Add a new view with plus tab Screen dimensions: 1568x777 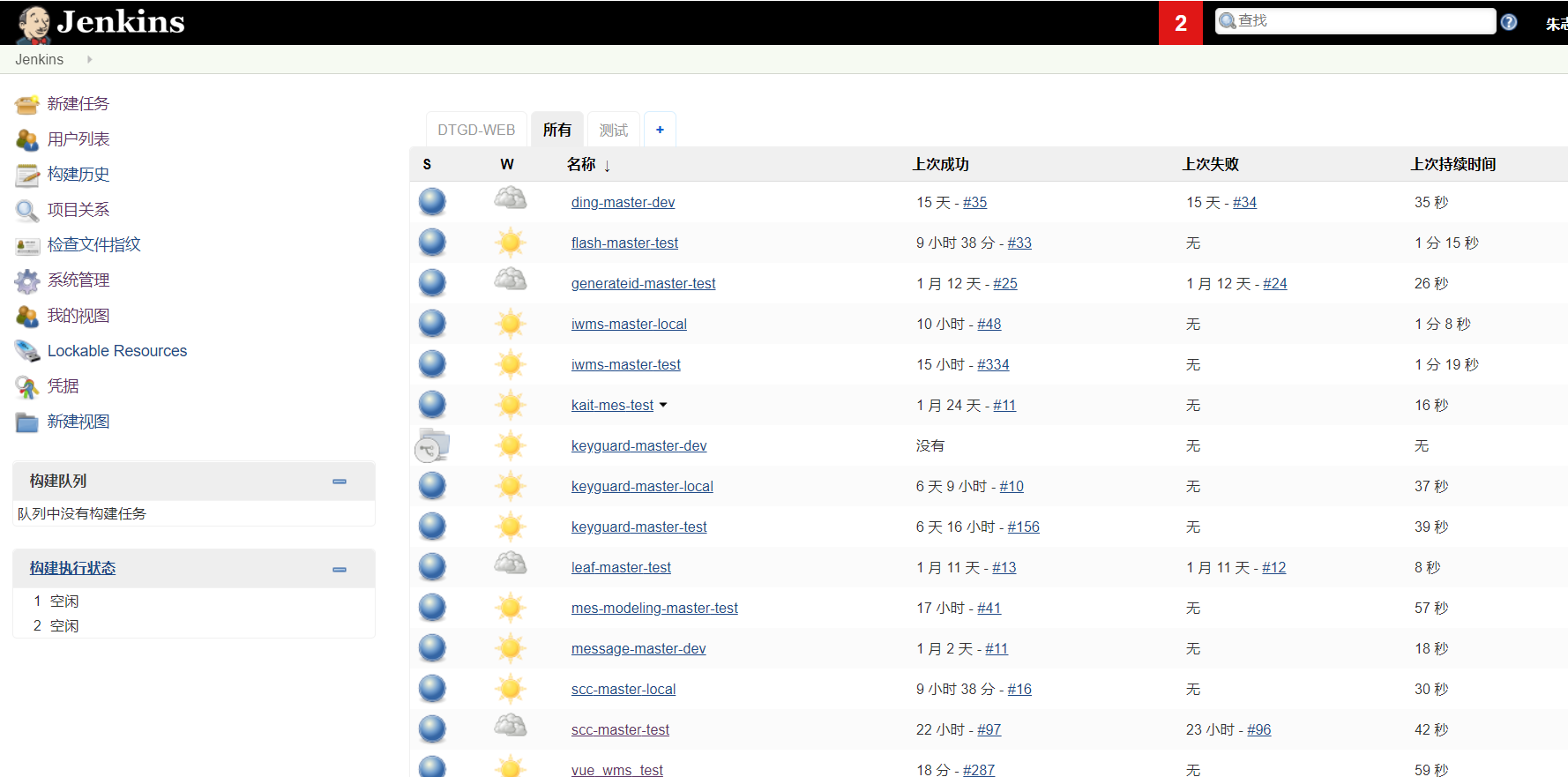pos(660,130)
